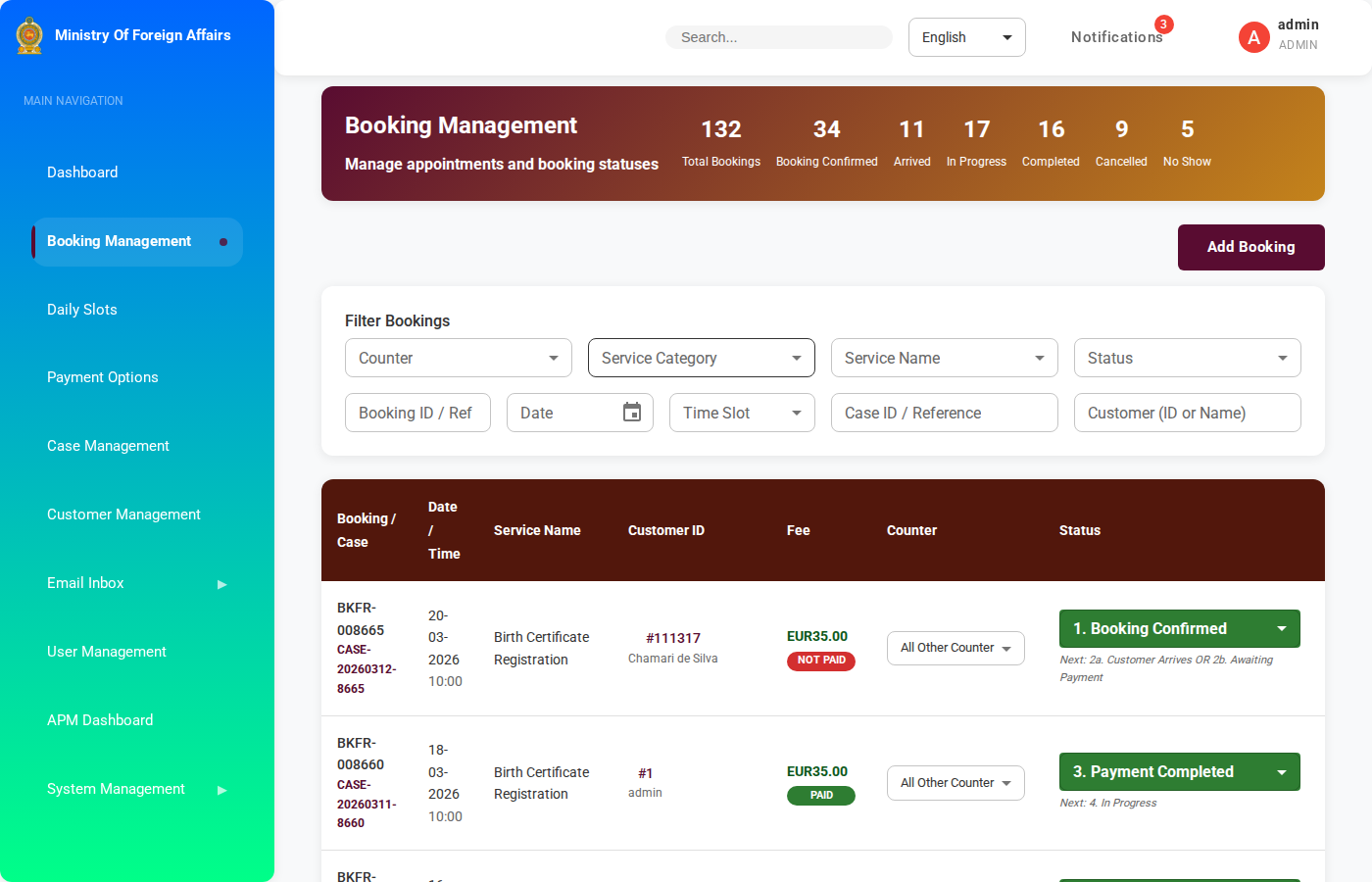Click the red admin avatar icon
1372x882 pixels.
[x=1253, y=37]
